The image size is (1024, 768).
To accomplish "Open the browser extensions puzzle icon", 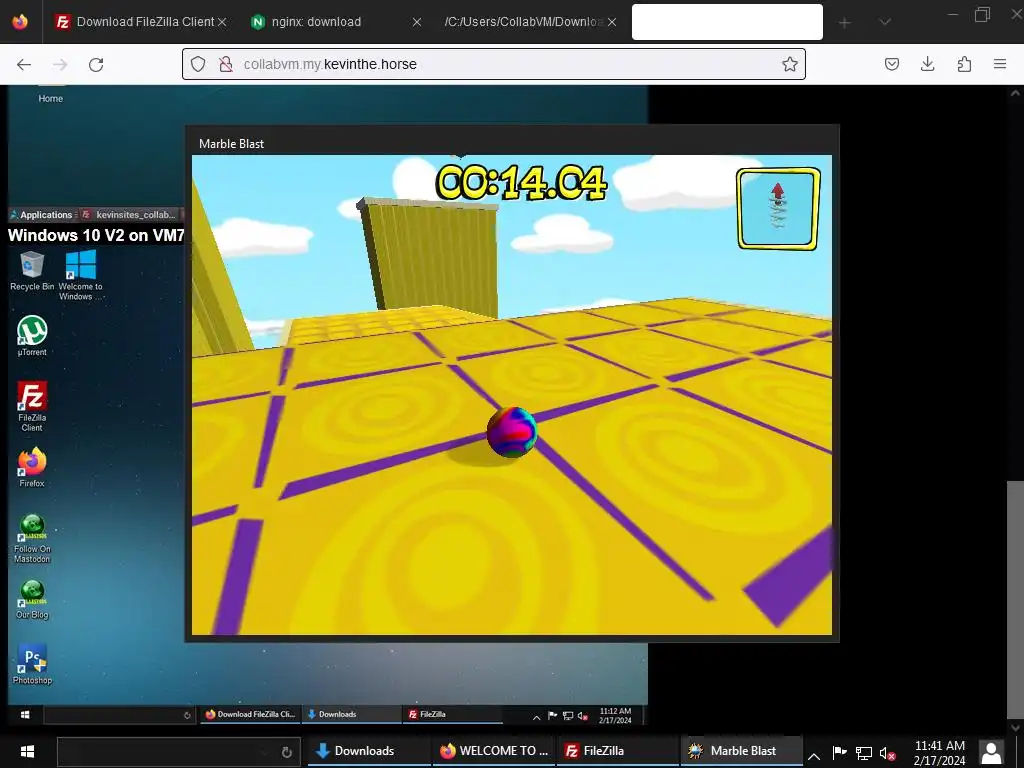I will [964, 64].
